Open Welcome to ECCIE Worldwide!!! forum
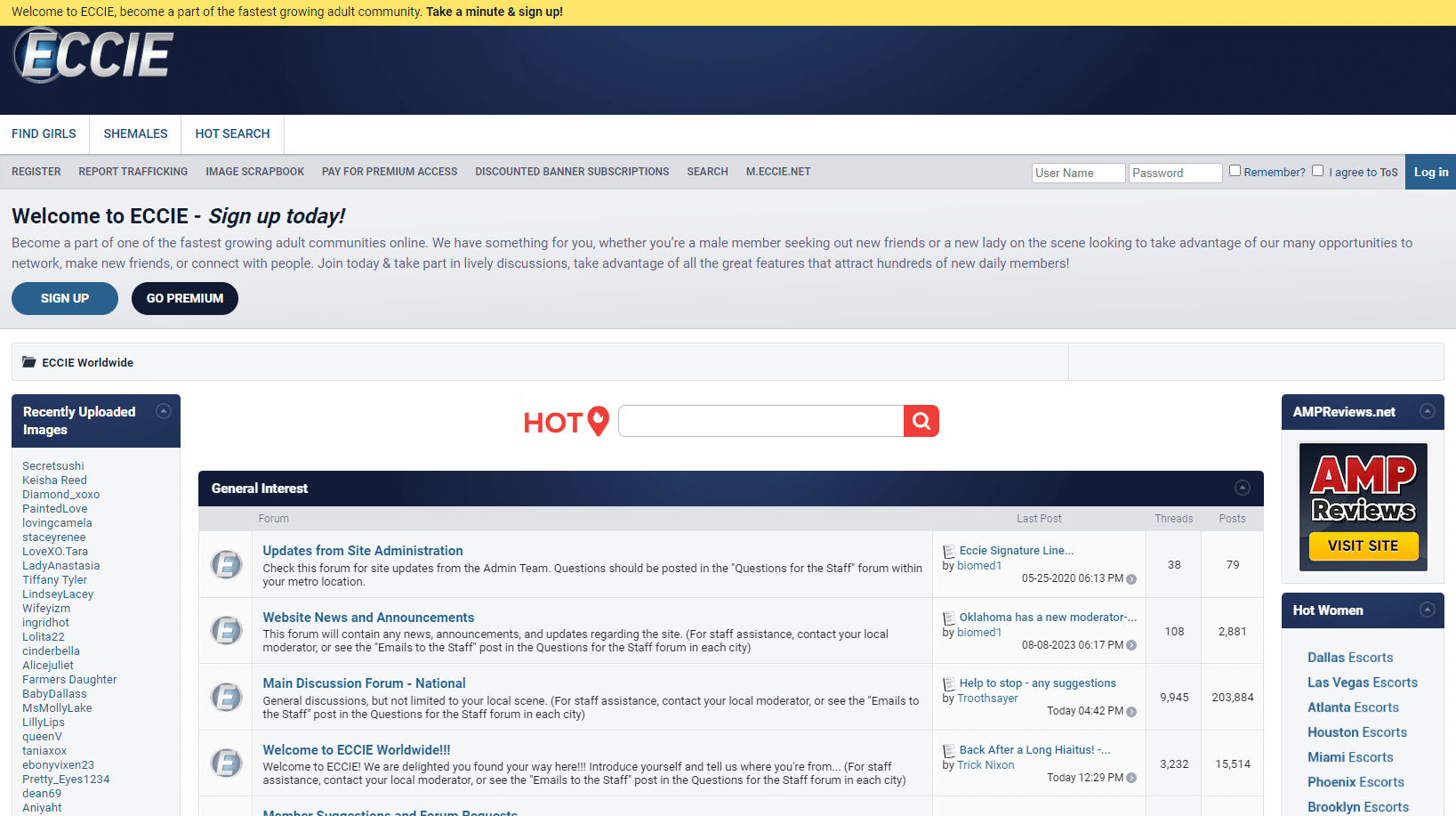The height and width of the screenshot is (816, 1456). tap(357, 750)
